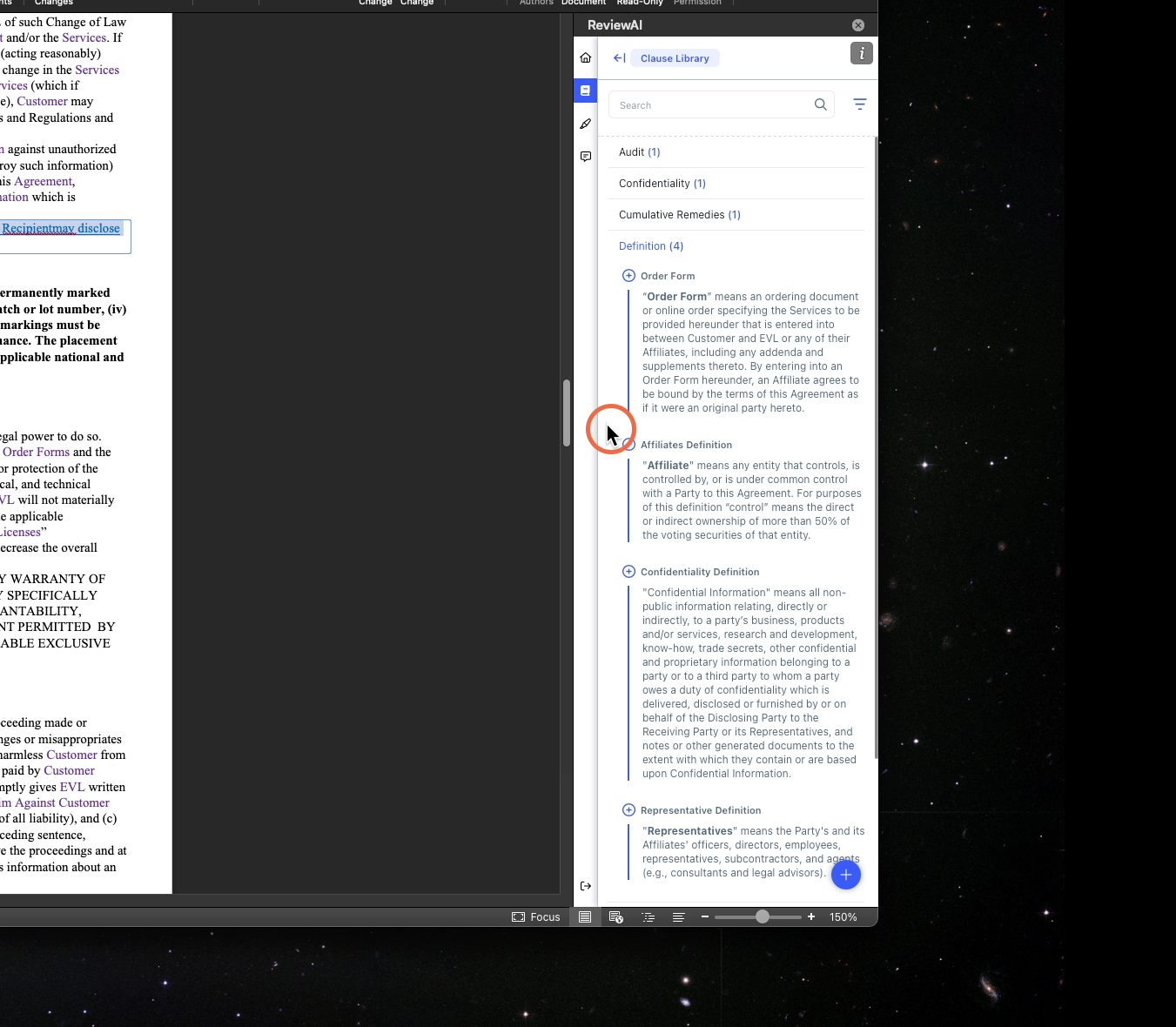This screenshot has height=1027, width=1176.
Task: Click the "Agreement" link in the document
Action: 43,182
